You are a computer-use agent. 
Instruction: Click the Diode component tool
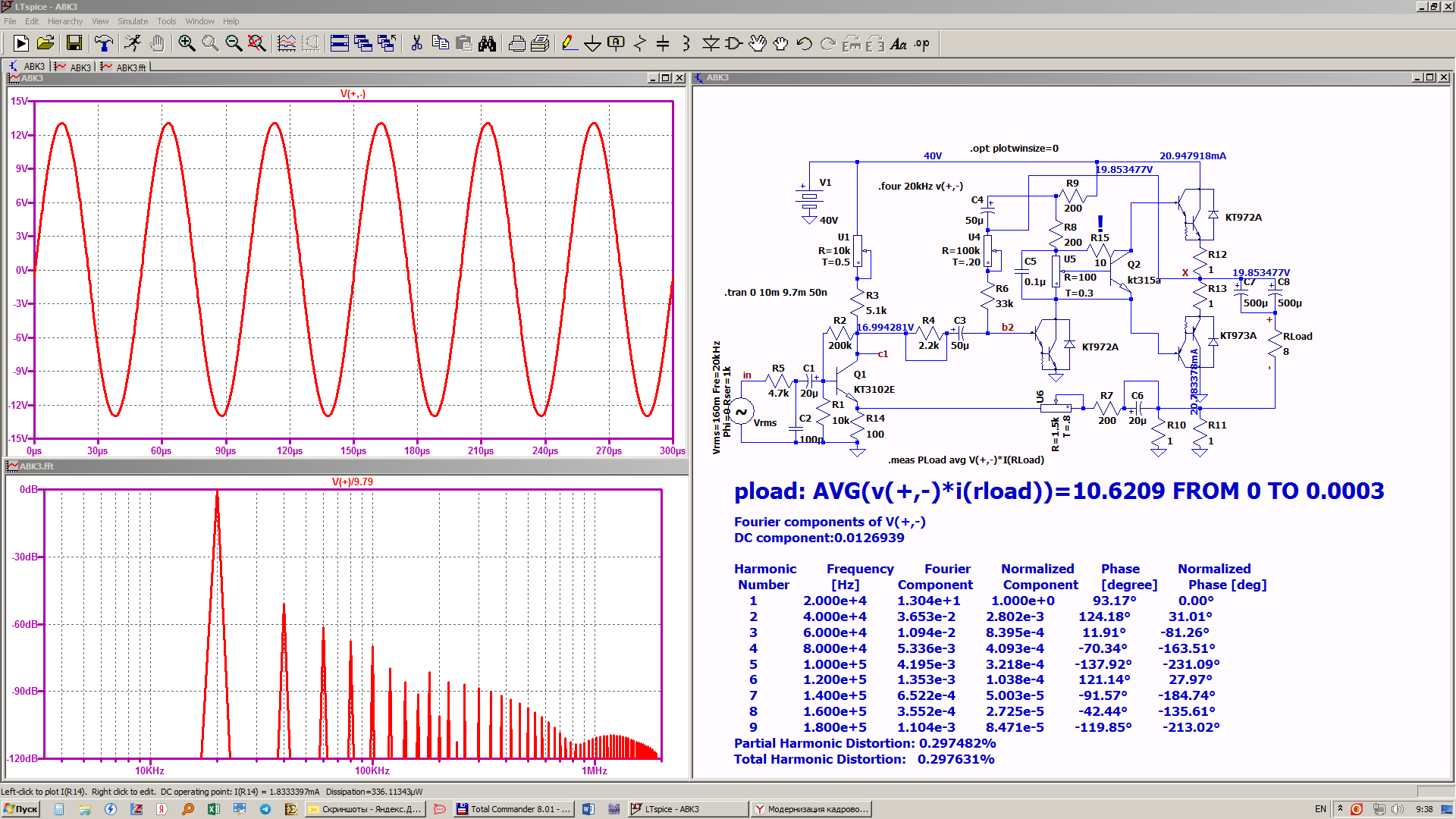click(711, 43)
